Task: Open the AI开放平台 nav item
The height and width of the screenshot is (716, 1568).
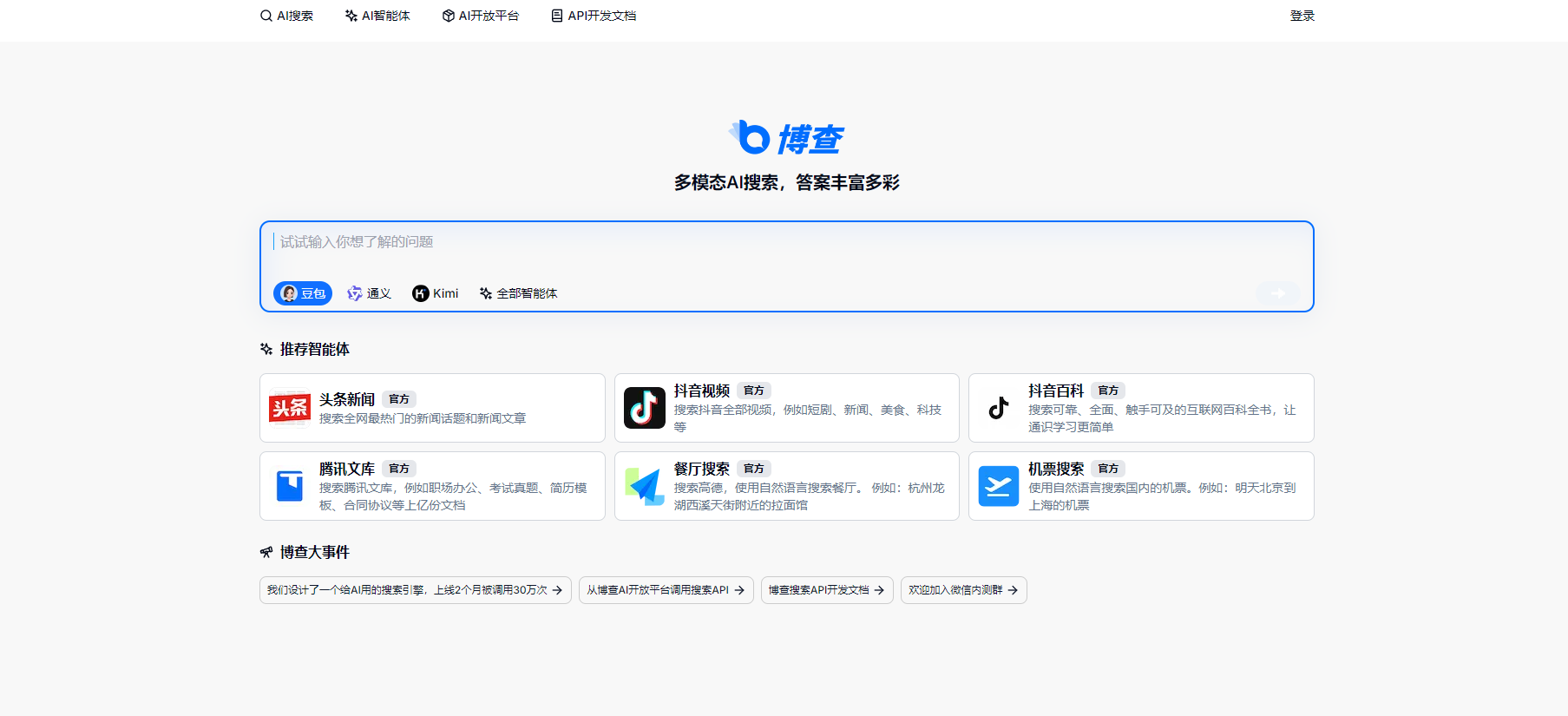Action: (481, 16)
